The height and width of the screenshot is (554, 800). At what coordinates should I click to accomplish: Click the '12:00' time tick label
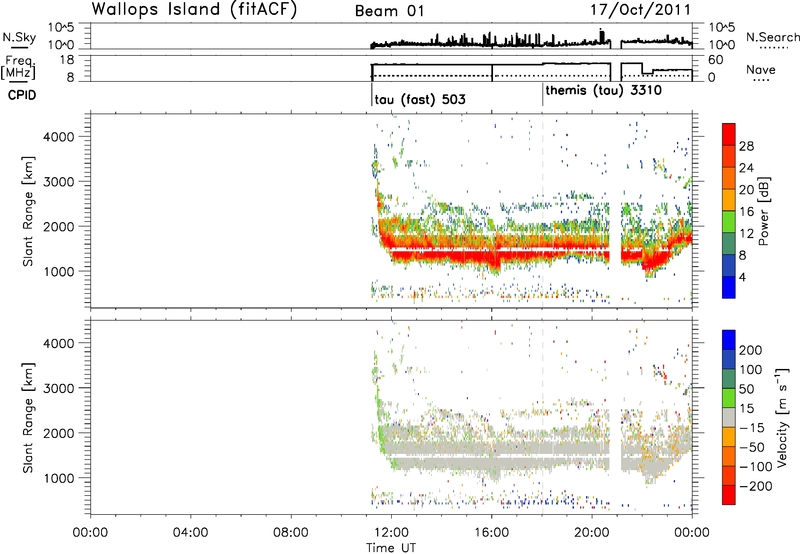[391, 533]
